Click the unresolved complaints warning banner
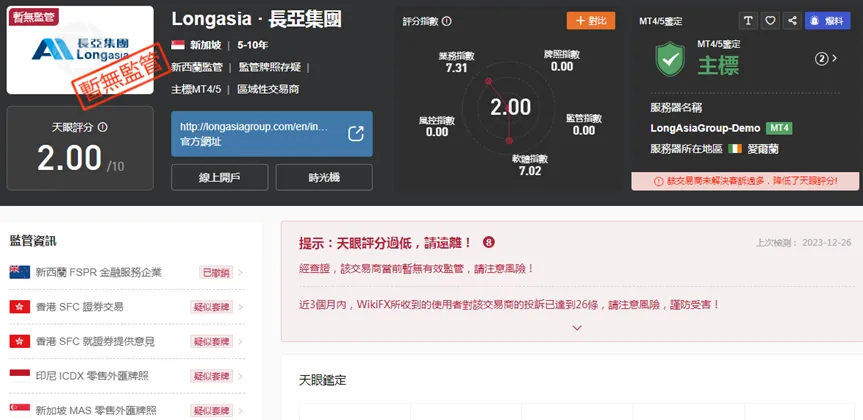Viewport: 863px width, 420px height. pyautogui.click(x=745, y=181)
